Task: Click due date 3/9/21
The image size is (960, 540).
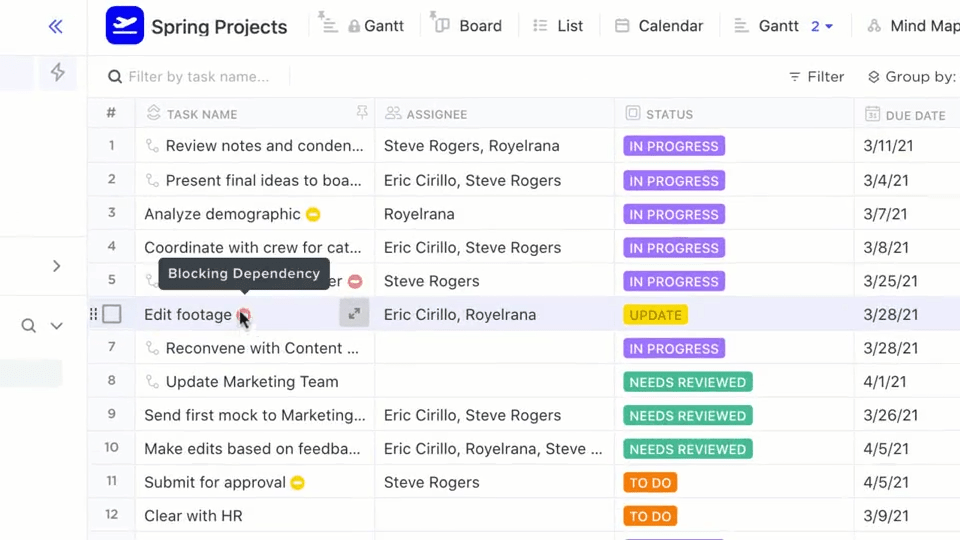Action: coord(886,516)
